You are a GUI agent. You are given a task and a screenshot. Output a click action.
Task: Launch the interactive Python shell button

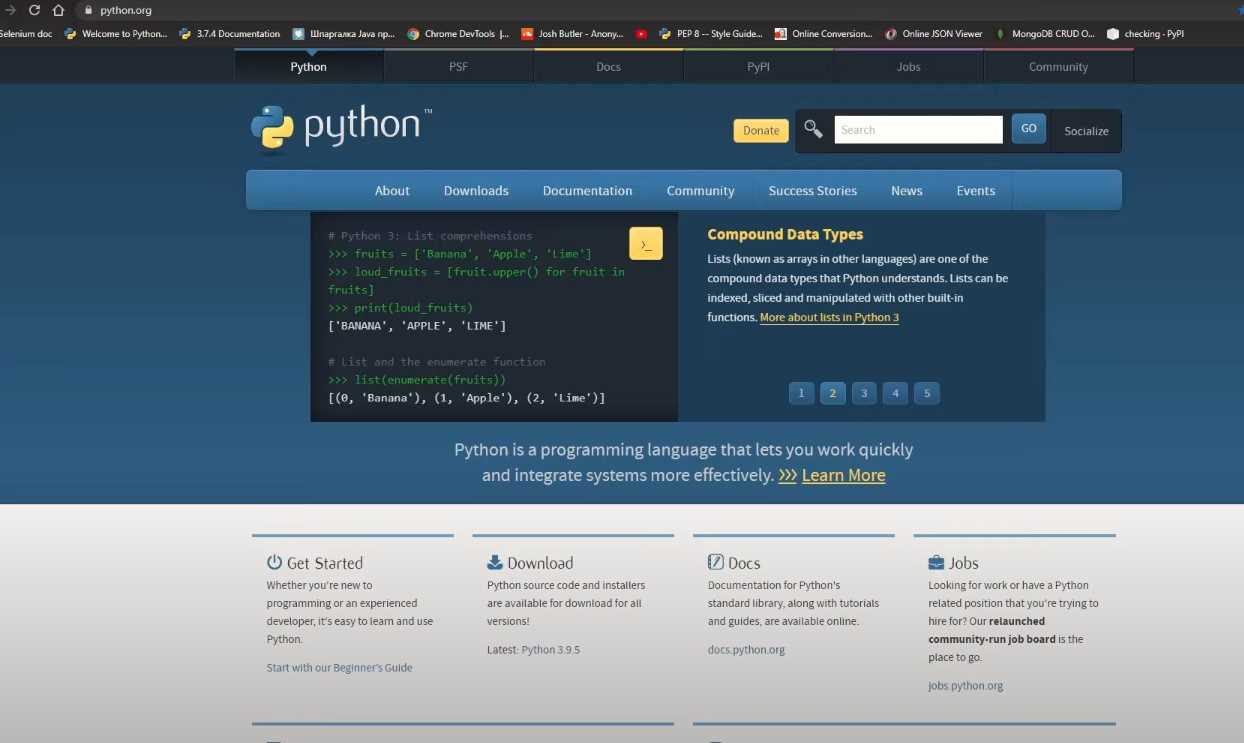(645, 243)
